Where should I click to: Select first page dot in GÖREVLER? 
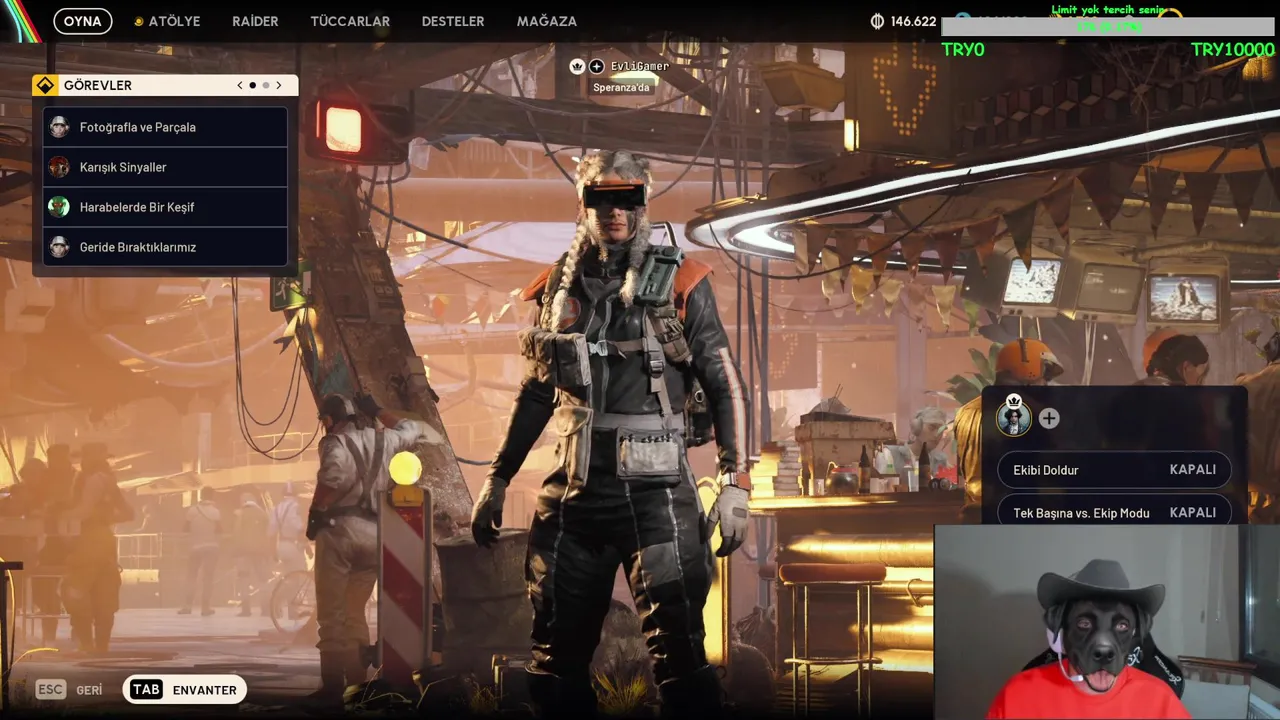point(253,85)
